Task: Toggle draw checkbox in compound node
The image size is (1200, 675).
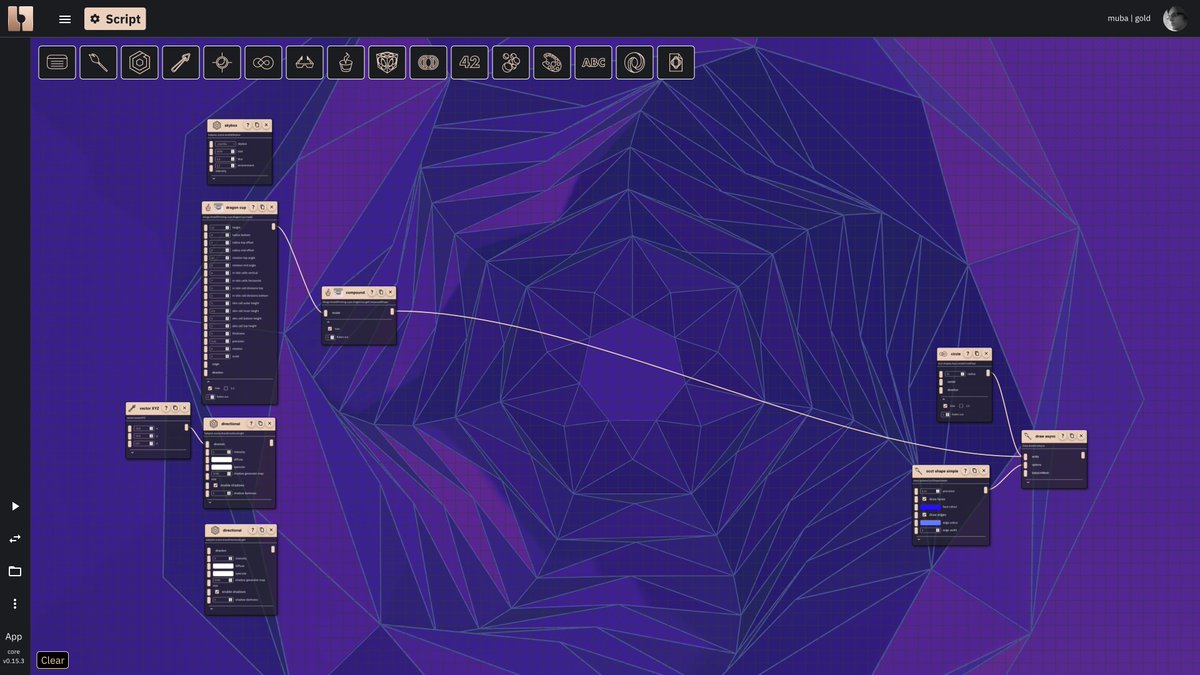Action: [x=330, y=328]
